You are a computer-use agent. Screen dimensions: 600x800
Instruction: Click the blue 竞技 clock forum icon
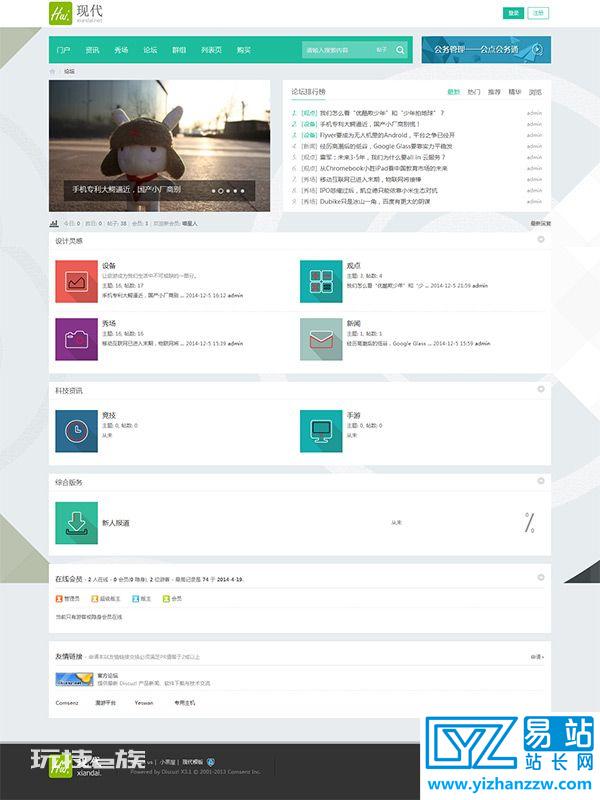(x=77, y=431)
